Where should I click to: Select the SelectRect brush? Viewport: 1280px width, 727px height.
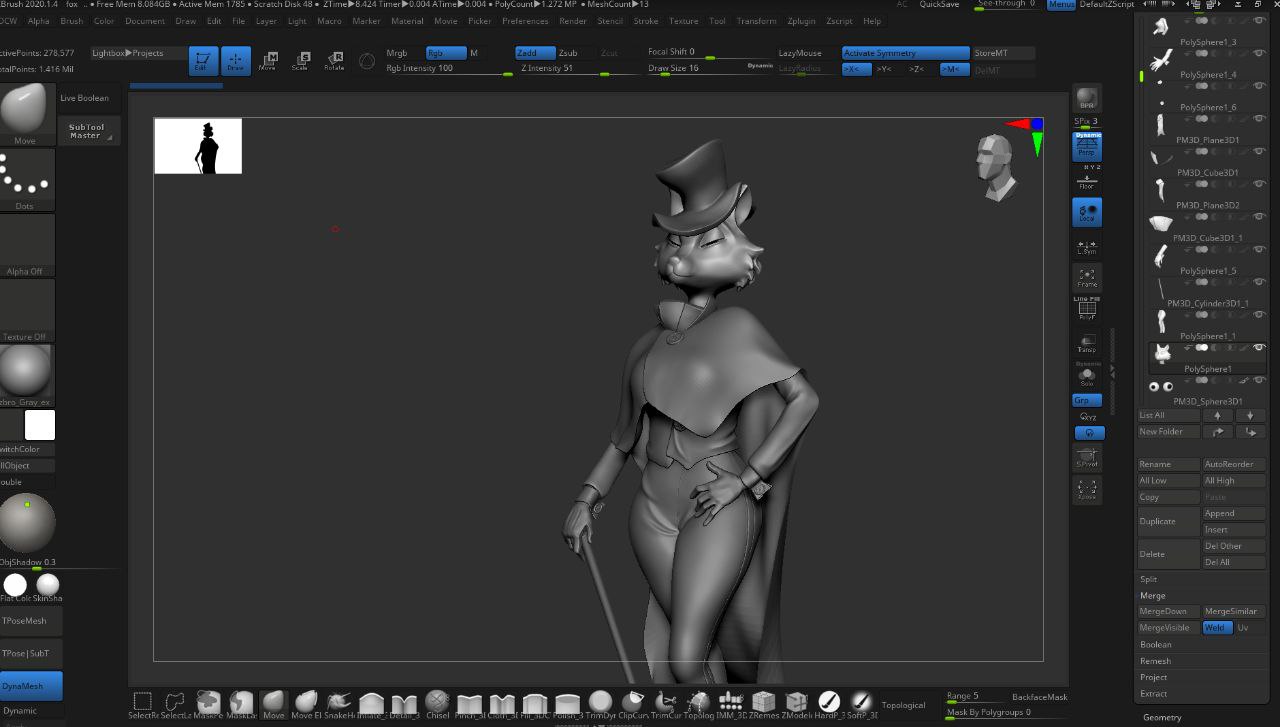143,703
